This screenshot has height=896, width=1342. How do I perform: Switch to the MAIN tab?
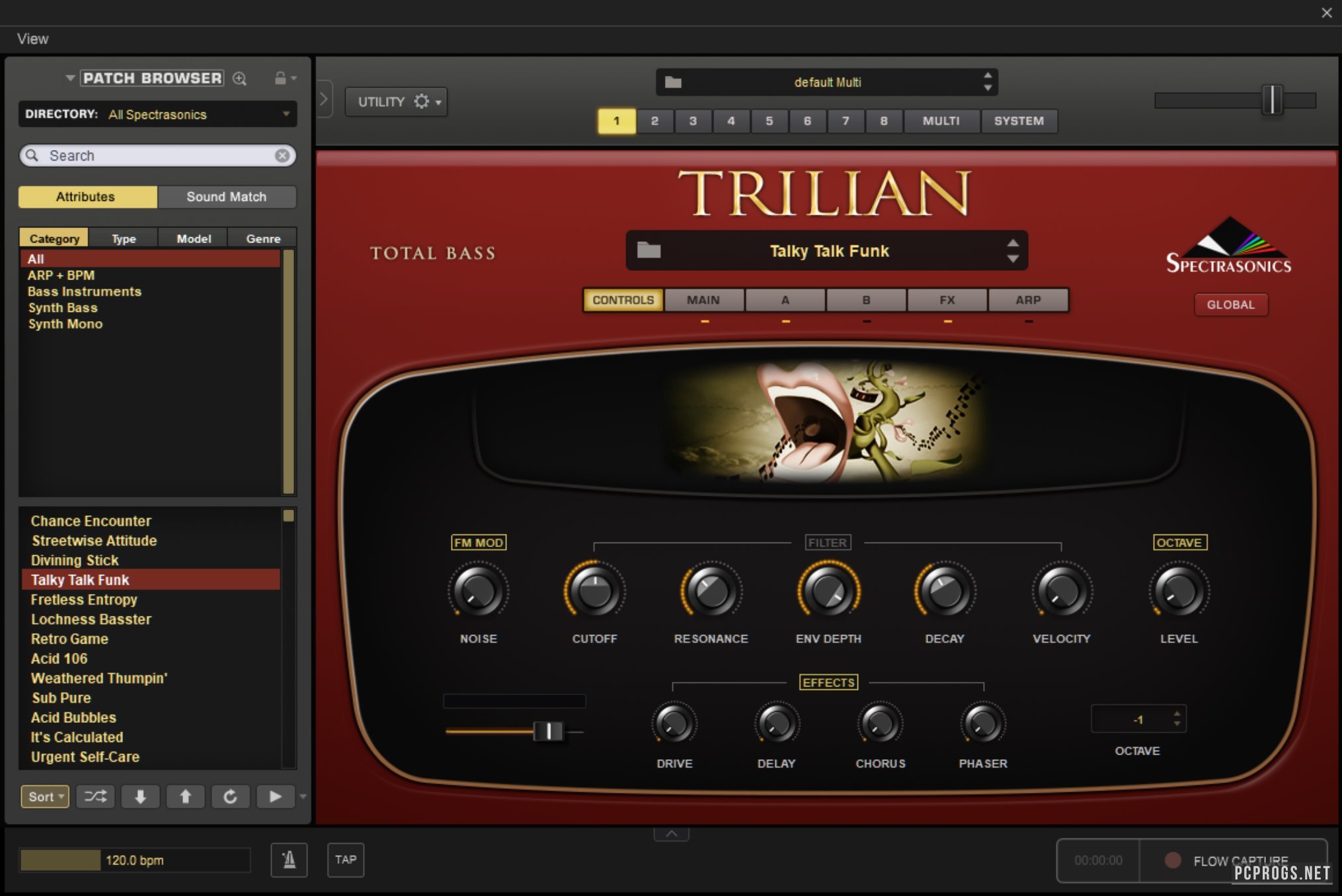703,300
